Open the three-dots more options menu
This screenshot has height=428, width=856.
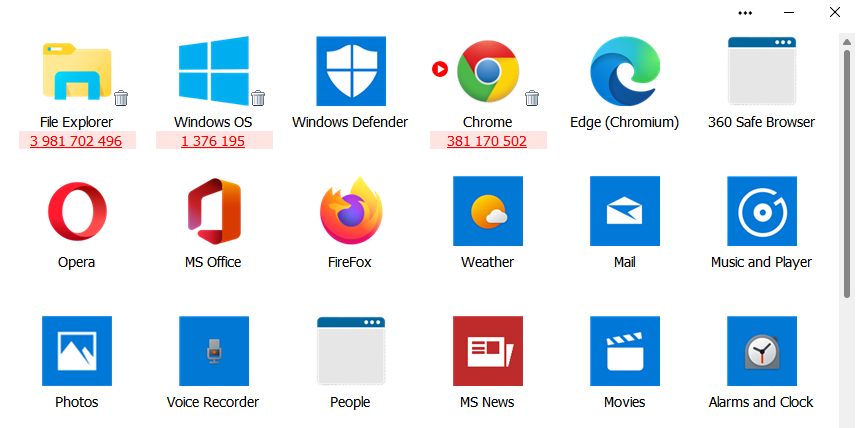(x=745, y=13)
